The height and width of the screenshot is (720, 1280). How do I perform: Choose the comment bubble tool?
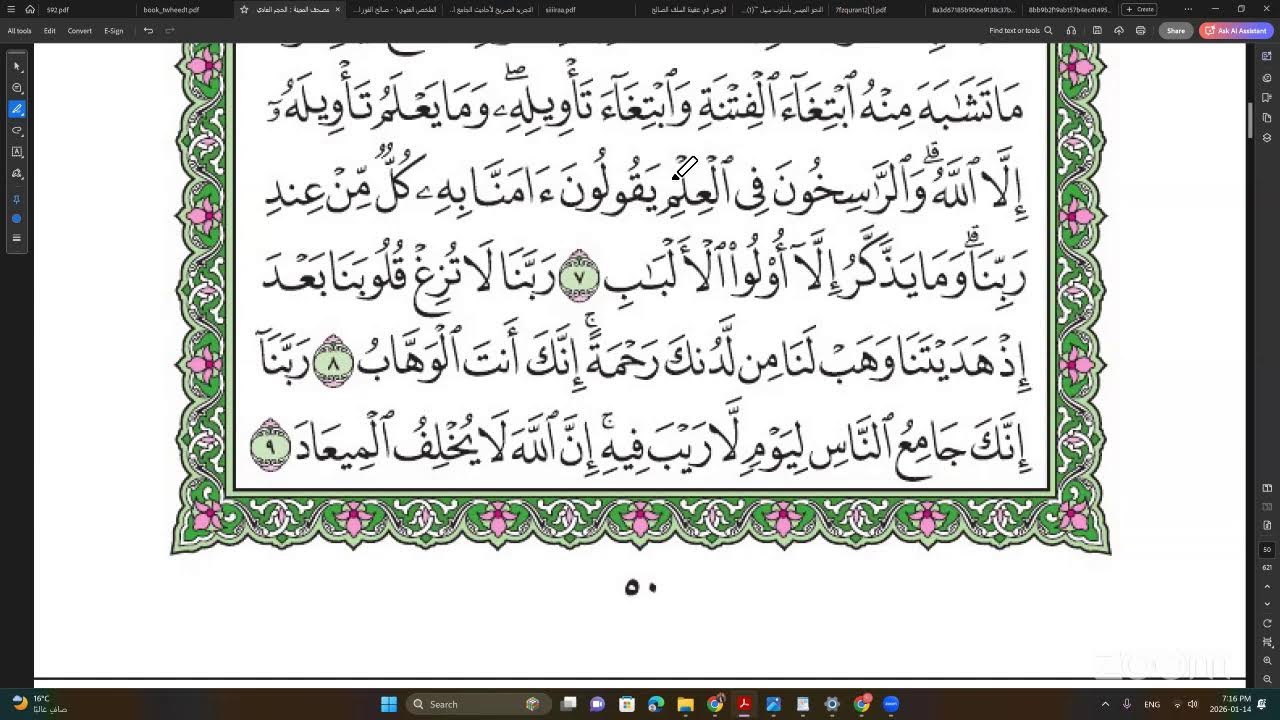pos(17,88)
